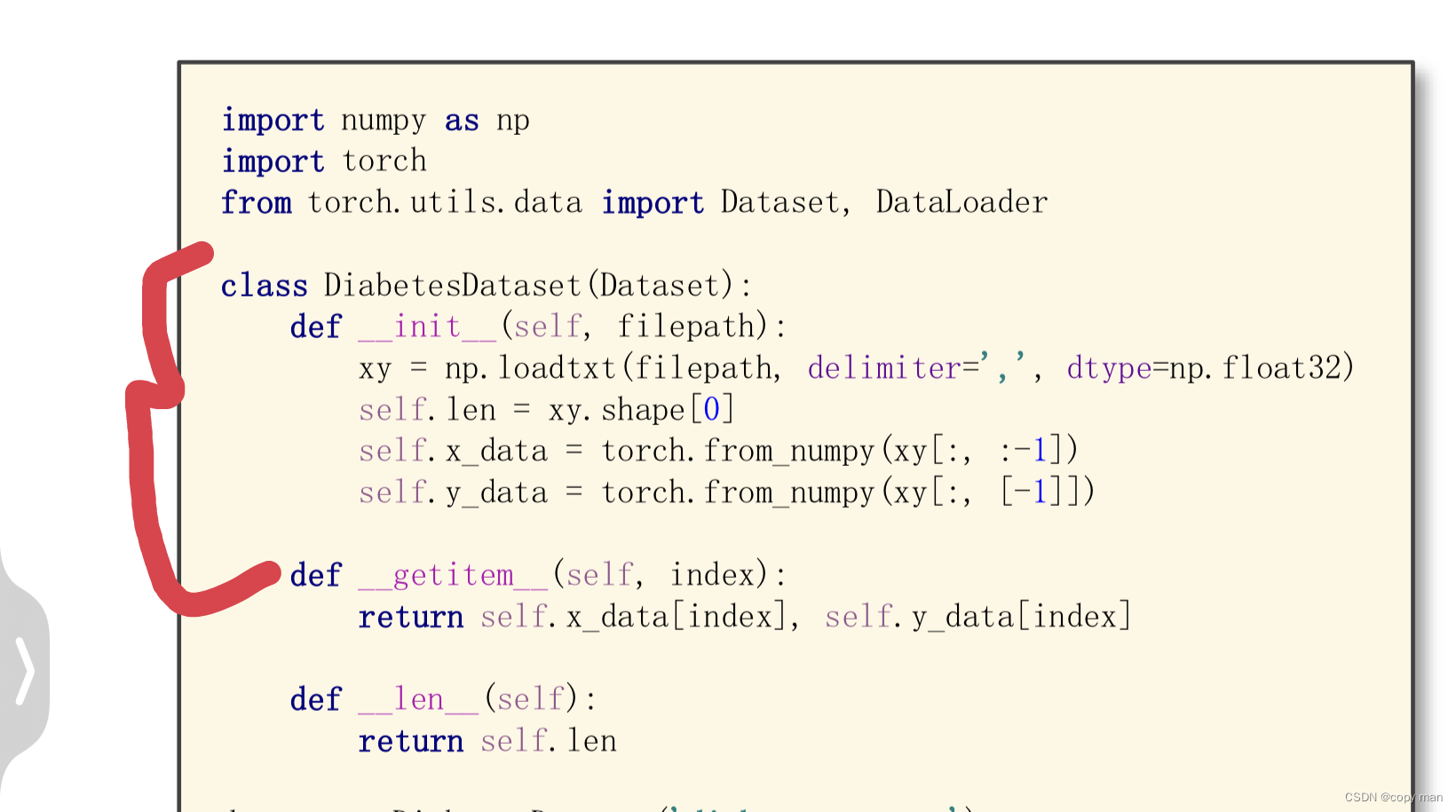
Task: Select the import numpy as np line
Action: (x=373, y=120)
